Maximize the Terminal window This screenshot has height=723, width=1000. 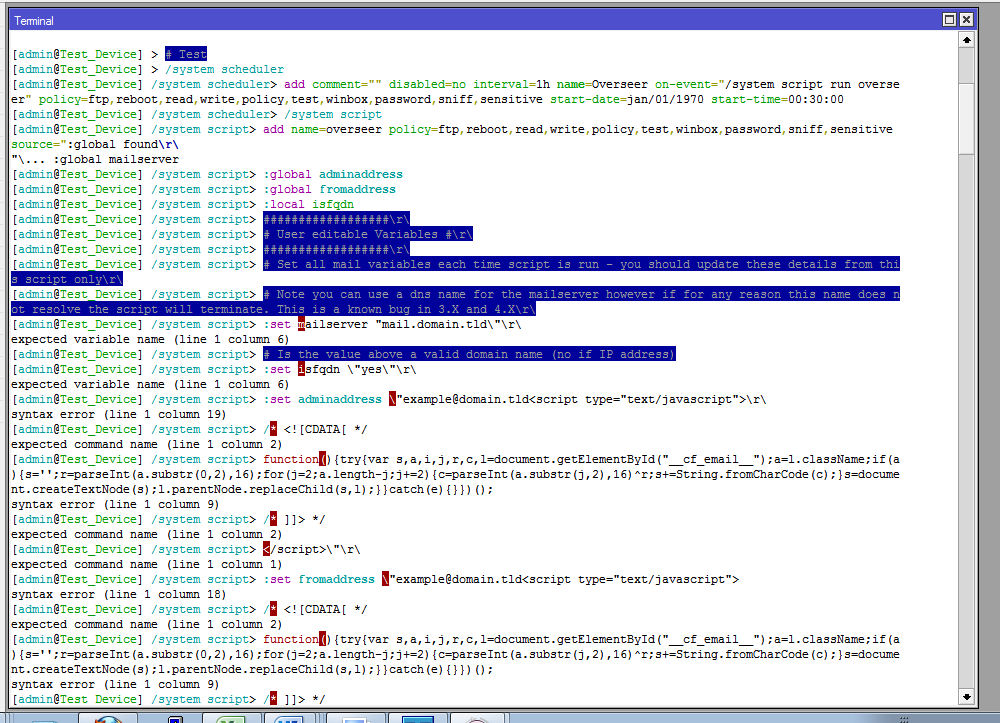[949, 20]
